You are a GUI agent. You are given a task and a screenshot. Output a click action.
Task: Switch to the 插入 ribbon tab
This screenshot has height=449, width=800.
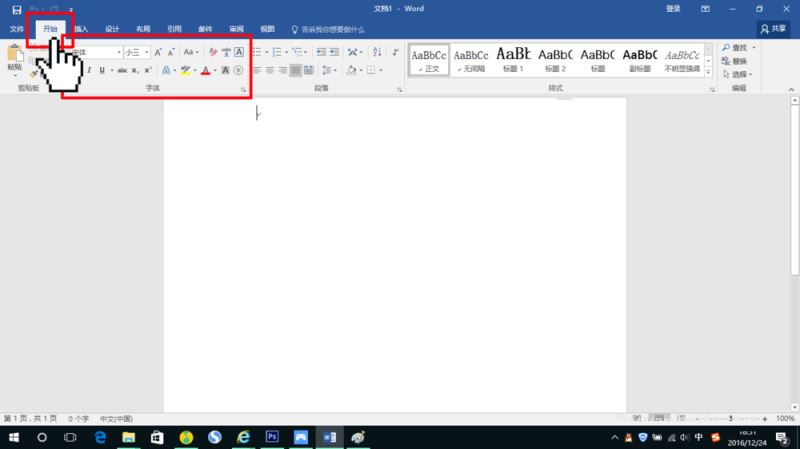(82, 29)
